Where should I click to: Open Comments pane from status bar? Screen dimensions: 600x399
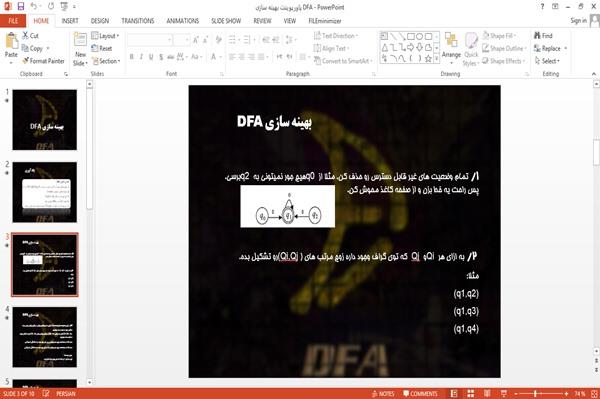tap(420, 394)
